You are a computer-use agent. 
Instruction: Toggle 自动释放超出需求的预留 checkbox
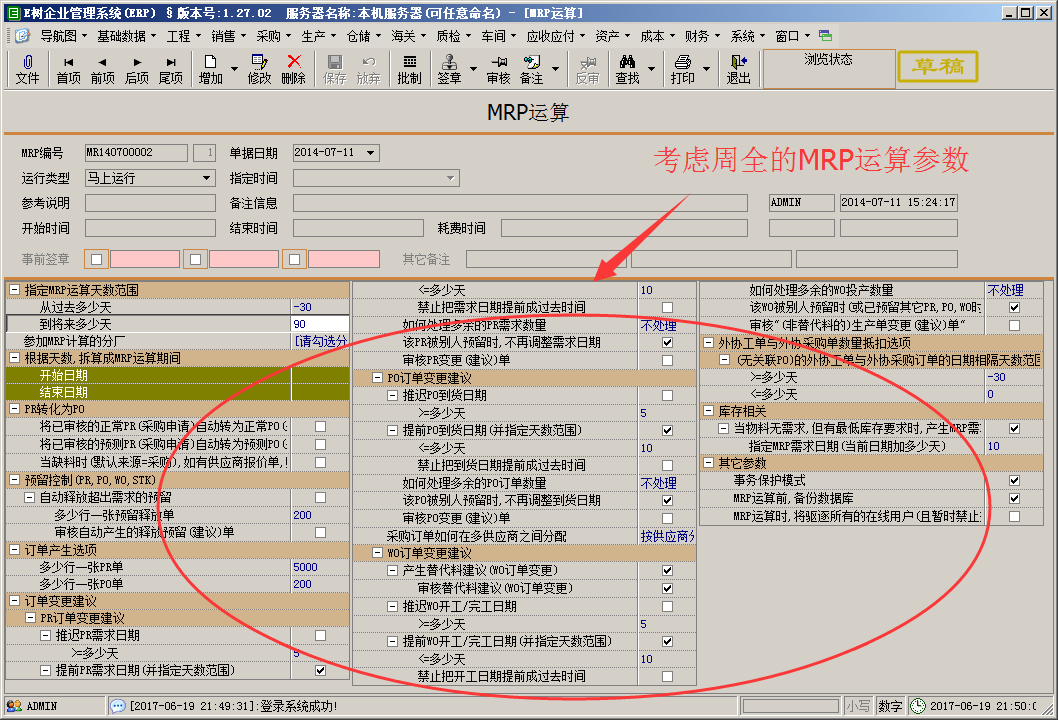tap(321, 497)
